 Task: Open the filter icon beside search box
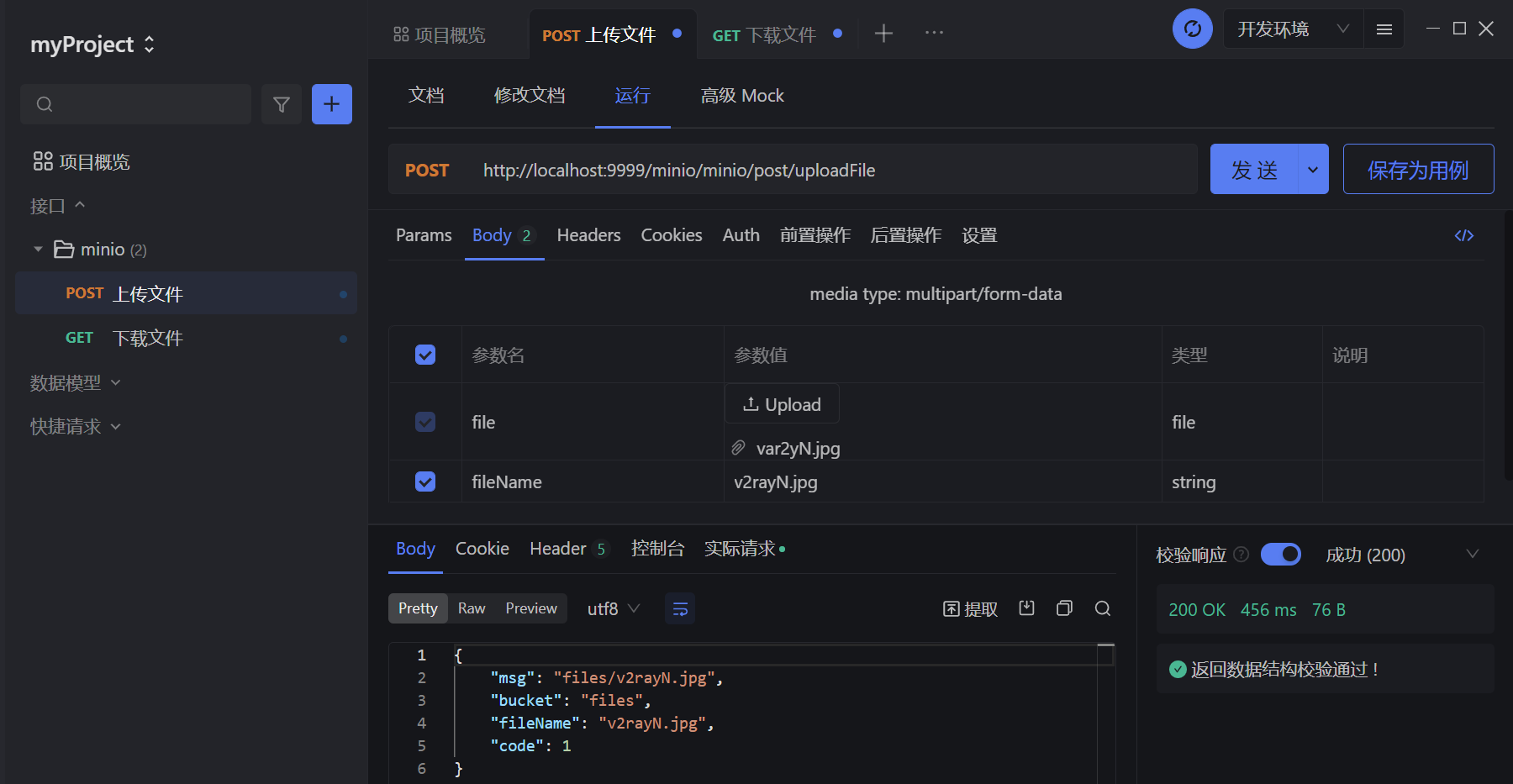coord(282,104)
